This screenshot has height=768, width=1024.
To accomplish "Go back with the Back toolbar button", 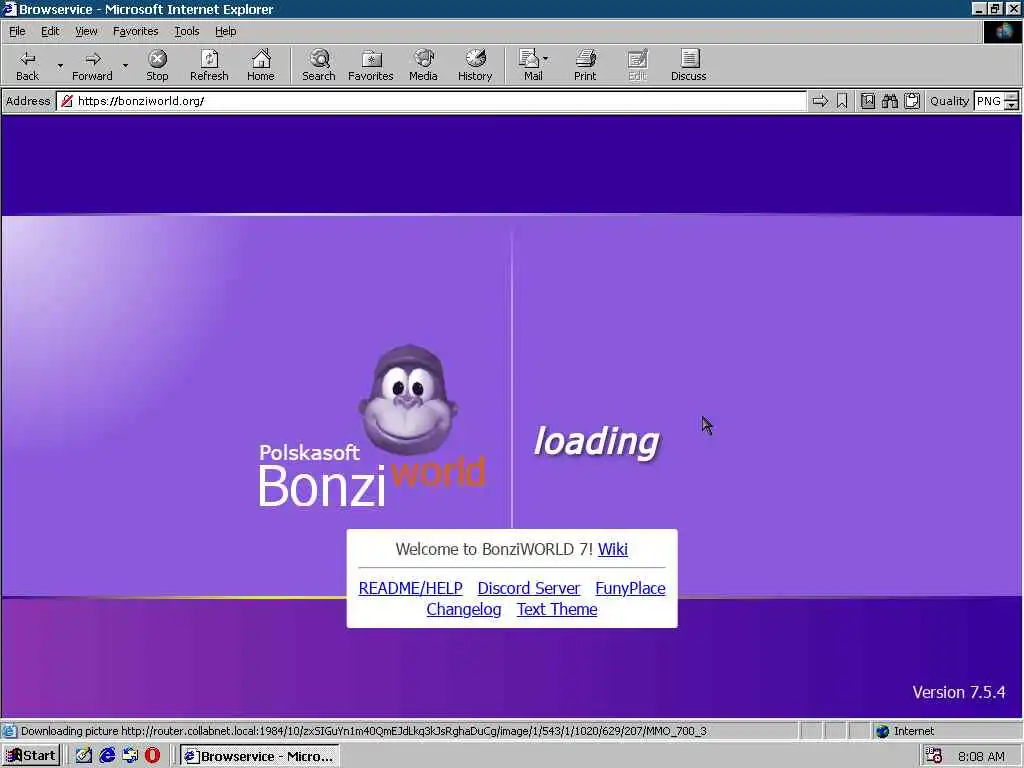I will click(27, 65).
